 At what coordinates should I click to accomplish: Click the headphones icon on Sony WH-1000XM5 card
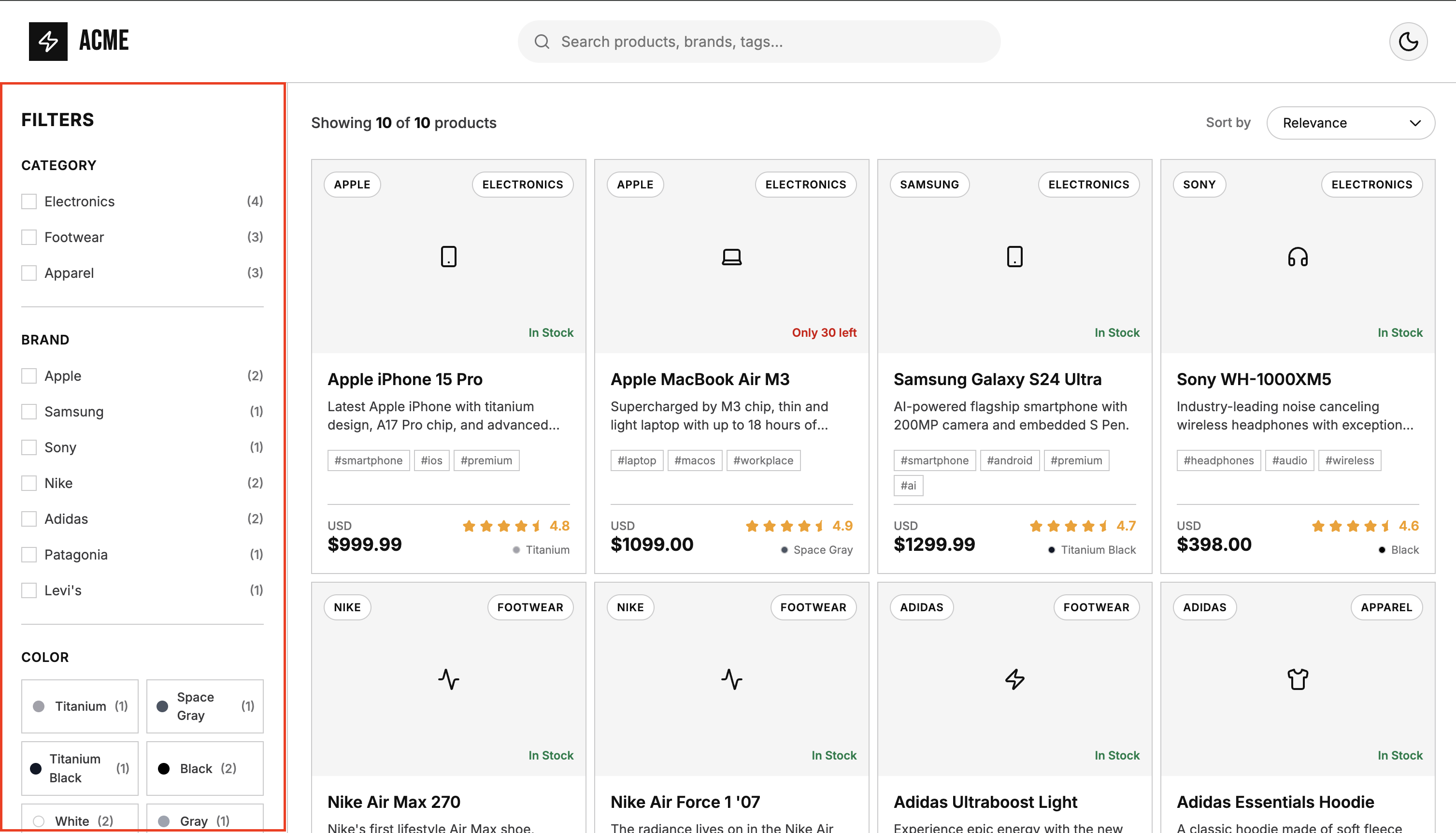pyautogui.click(x=1298, y=256)
